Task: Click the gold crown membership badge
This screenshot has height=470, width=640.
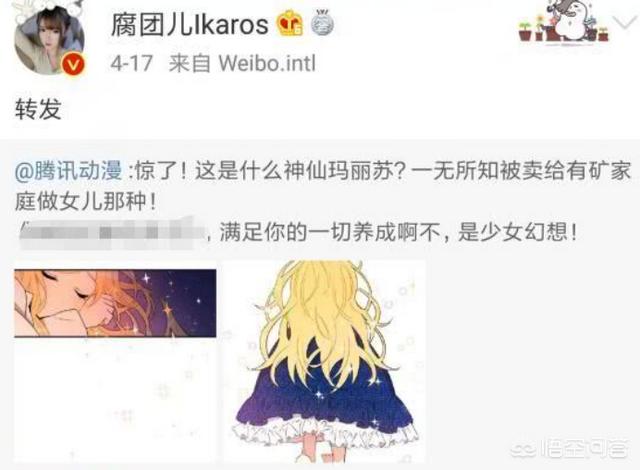Action: tap(291, 23)
